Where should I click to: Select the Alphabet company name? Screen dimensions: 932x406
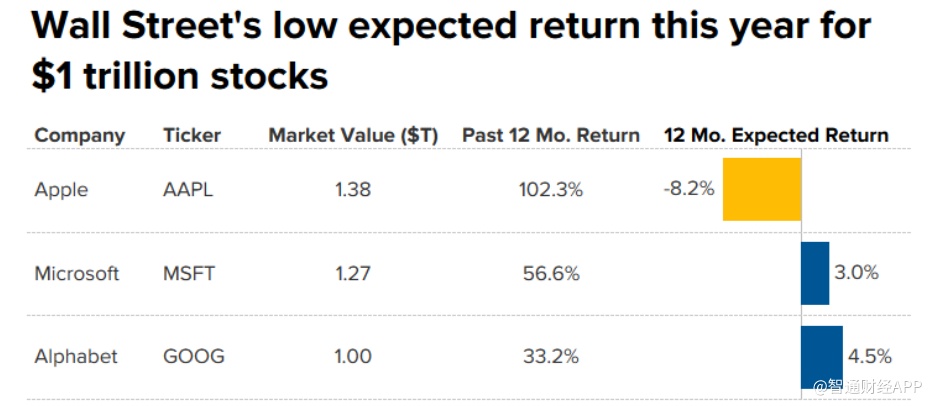click(x=76, y=357)
